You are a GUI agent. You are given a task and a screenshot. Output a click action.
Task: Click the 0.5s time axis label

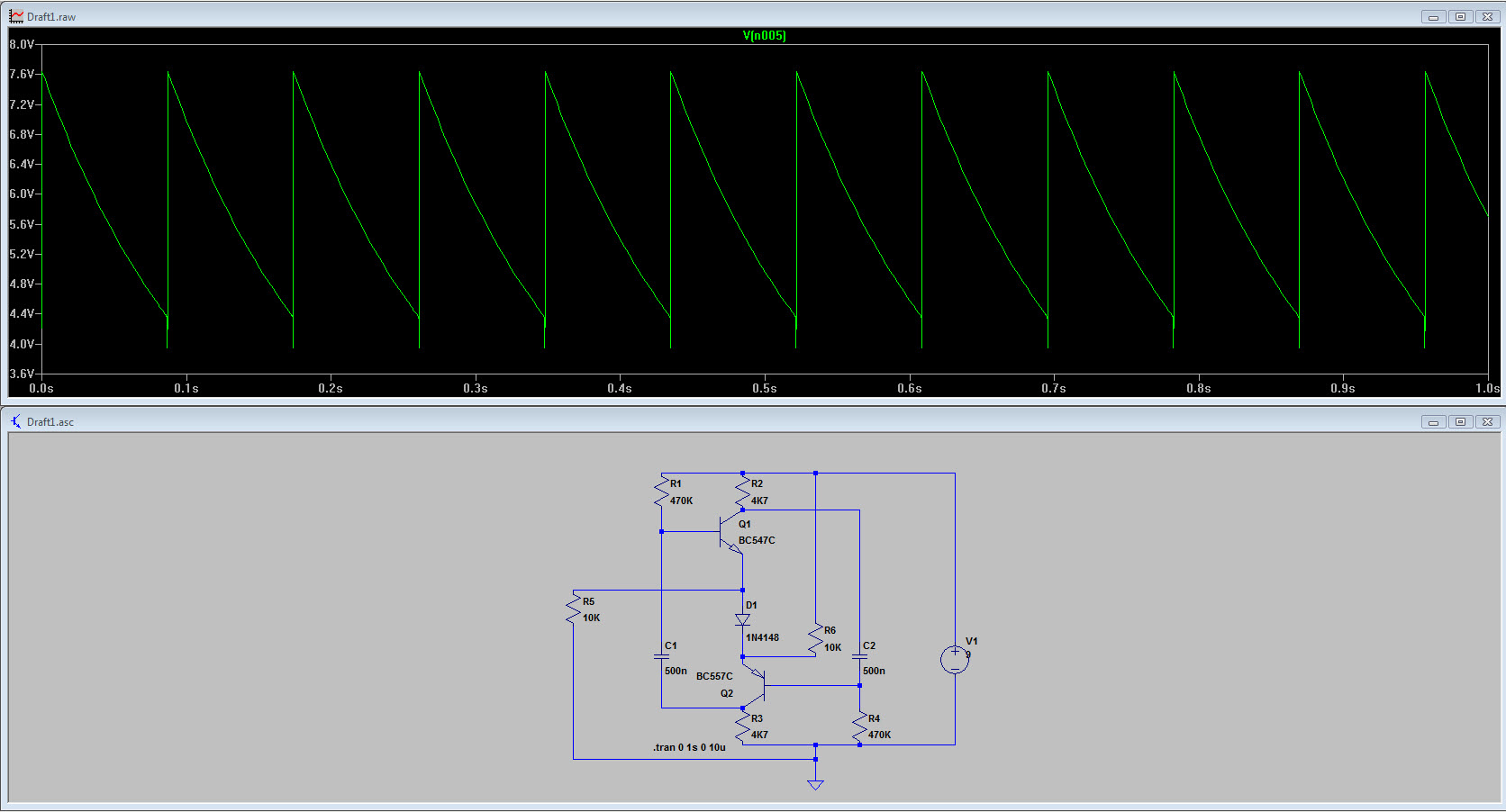pos(765,388)
